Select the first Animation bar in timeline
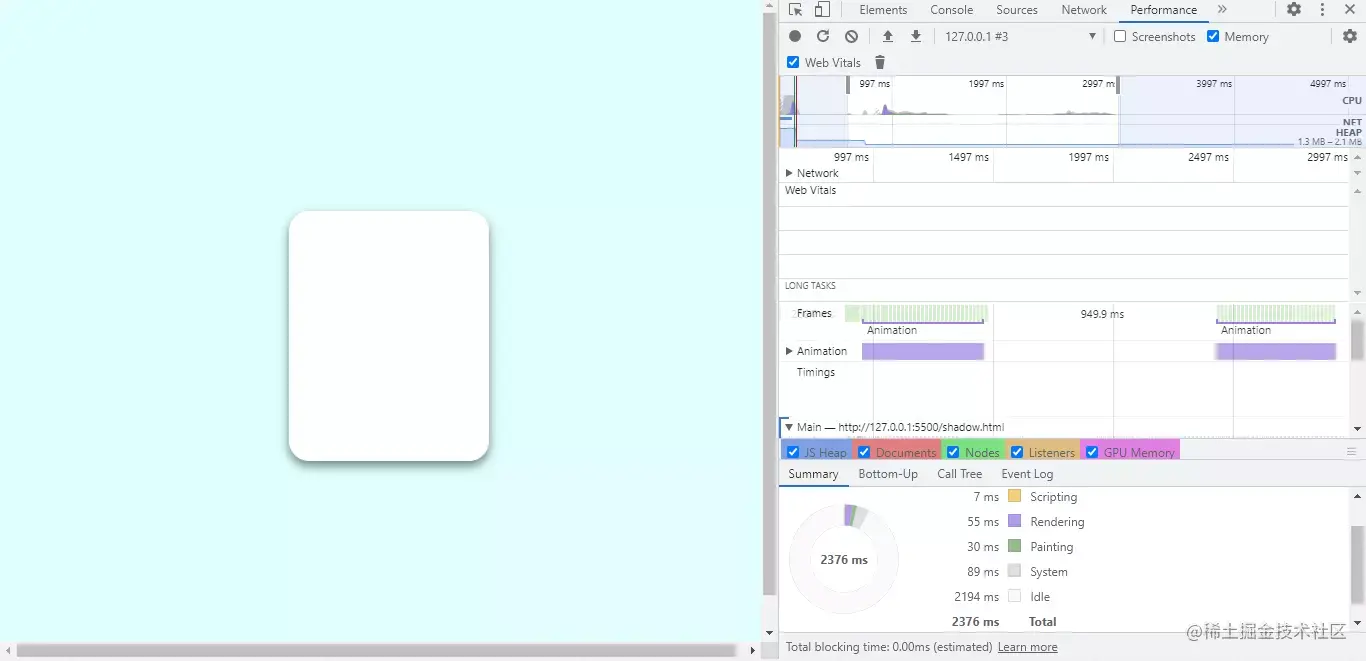The image size is (1366, 661). [923, 351]
